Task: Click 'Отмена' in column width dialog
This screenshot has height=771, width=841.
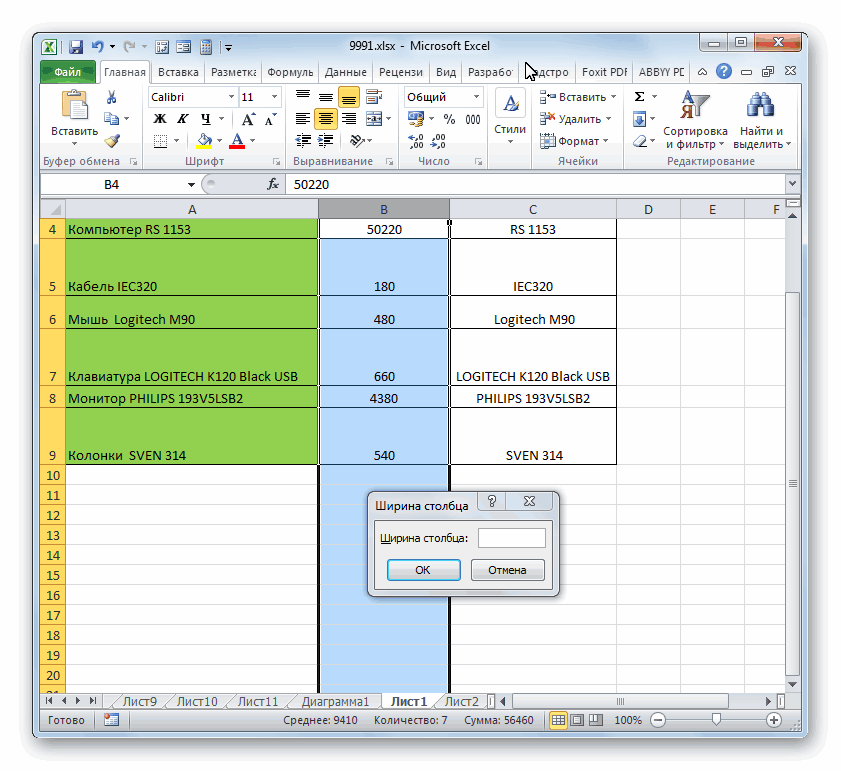Action: tap(507, 570)
